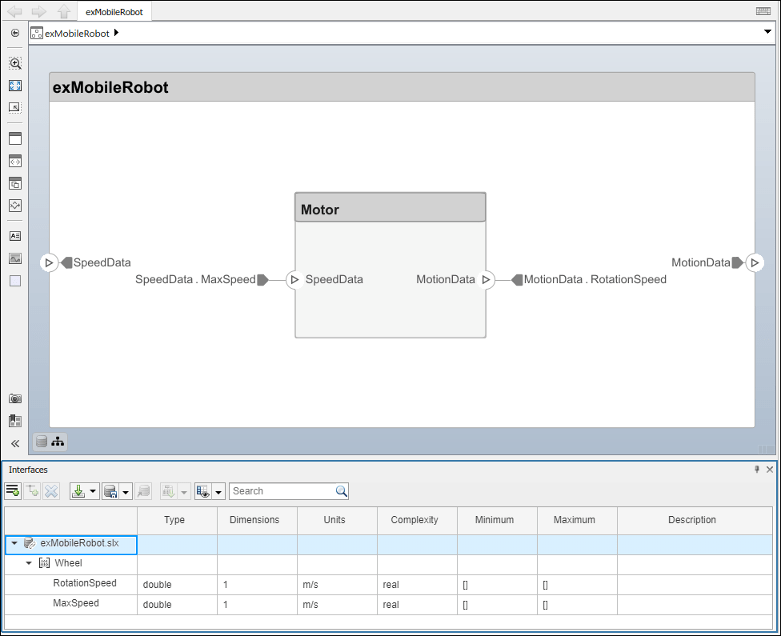Select the RotationSpeed element row
This screenshot has height=636, width=781.
coord(389,584)
